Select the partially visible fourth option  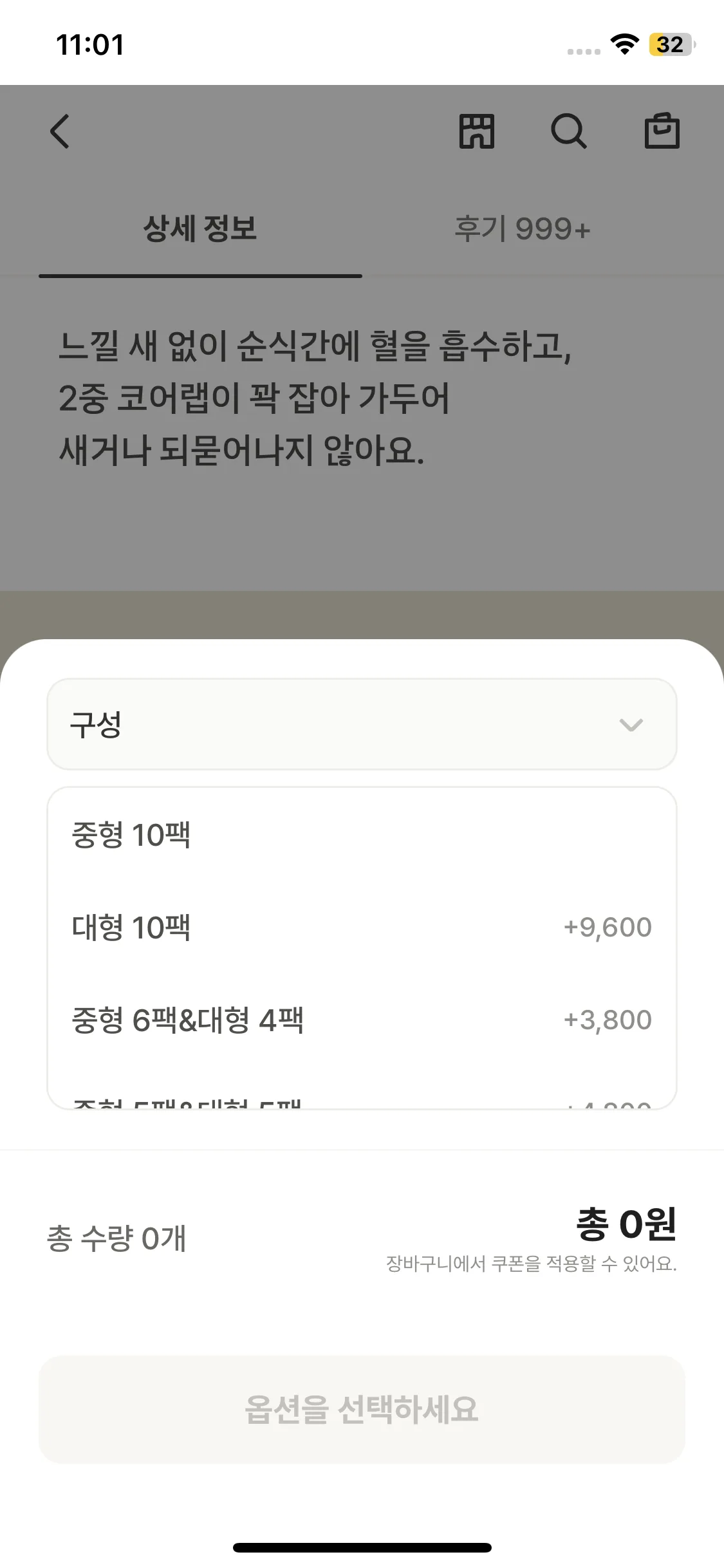click(187, 1102)
